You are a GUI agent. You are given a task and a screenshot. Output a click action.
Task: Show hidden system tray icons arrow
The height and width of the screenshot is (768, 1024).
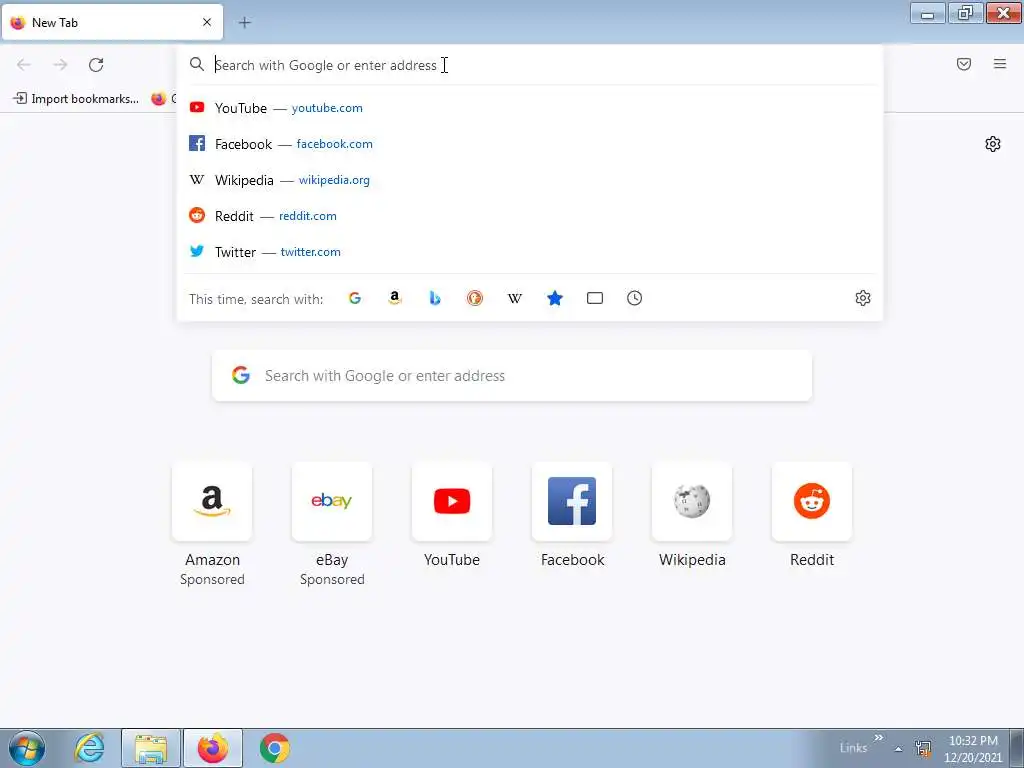[899, 749]
